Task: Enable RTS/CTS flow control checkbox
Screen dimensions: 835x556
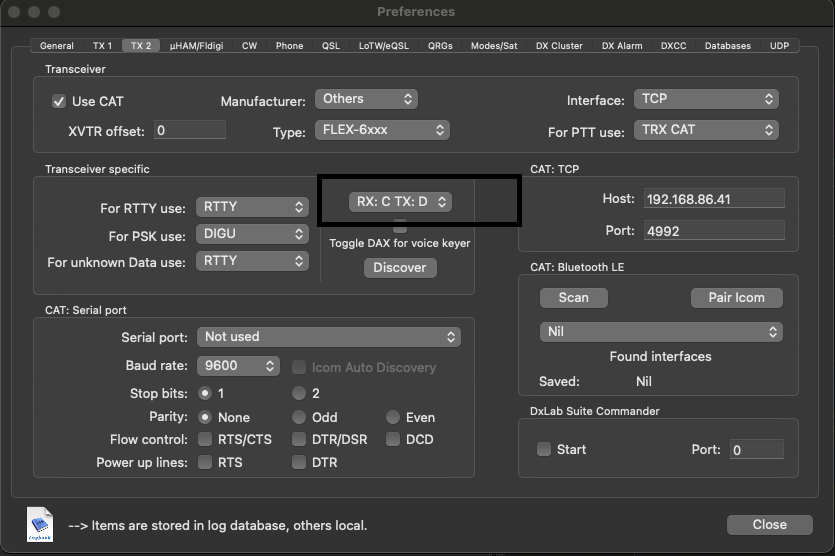Action: (205, 439)
